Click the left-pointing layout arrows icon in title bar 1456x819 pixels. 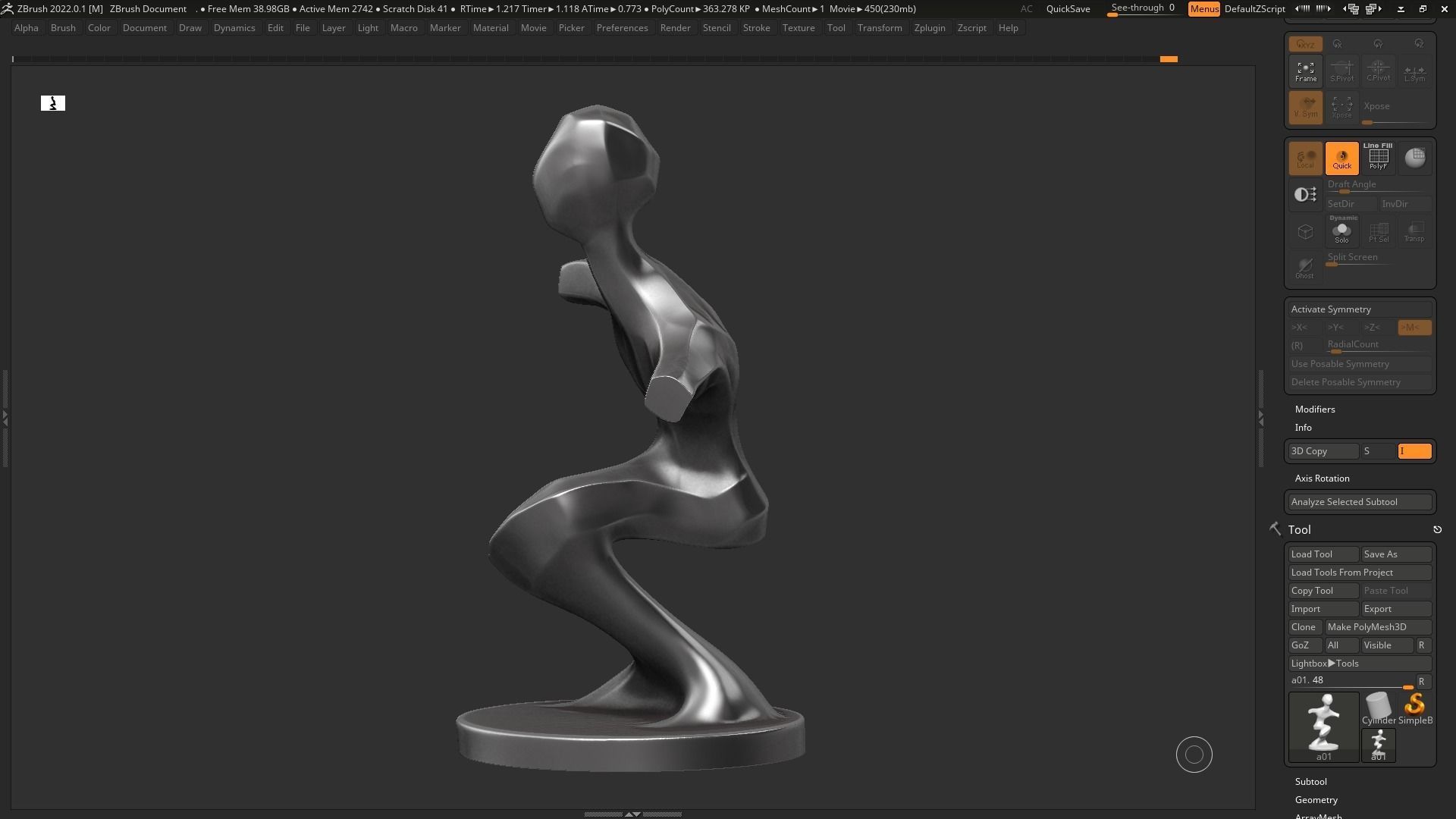(x=1302, y=9)
